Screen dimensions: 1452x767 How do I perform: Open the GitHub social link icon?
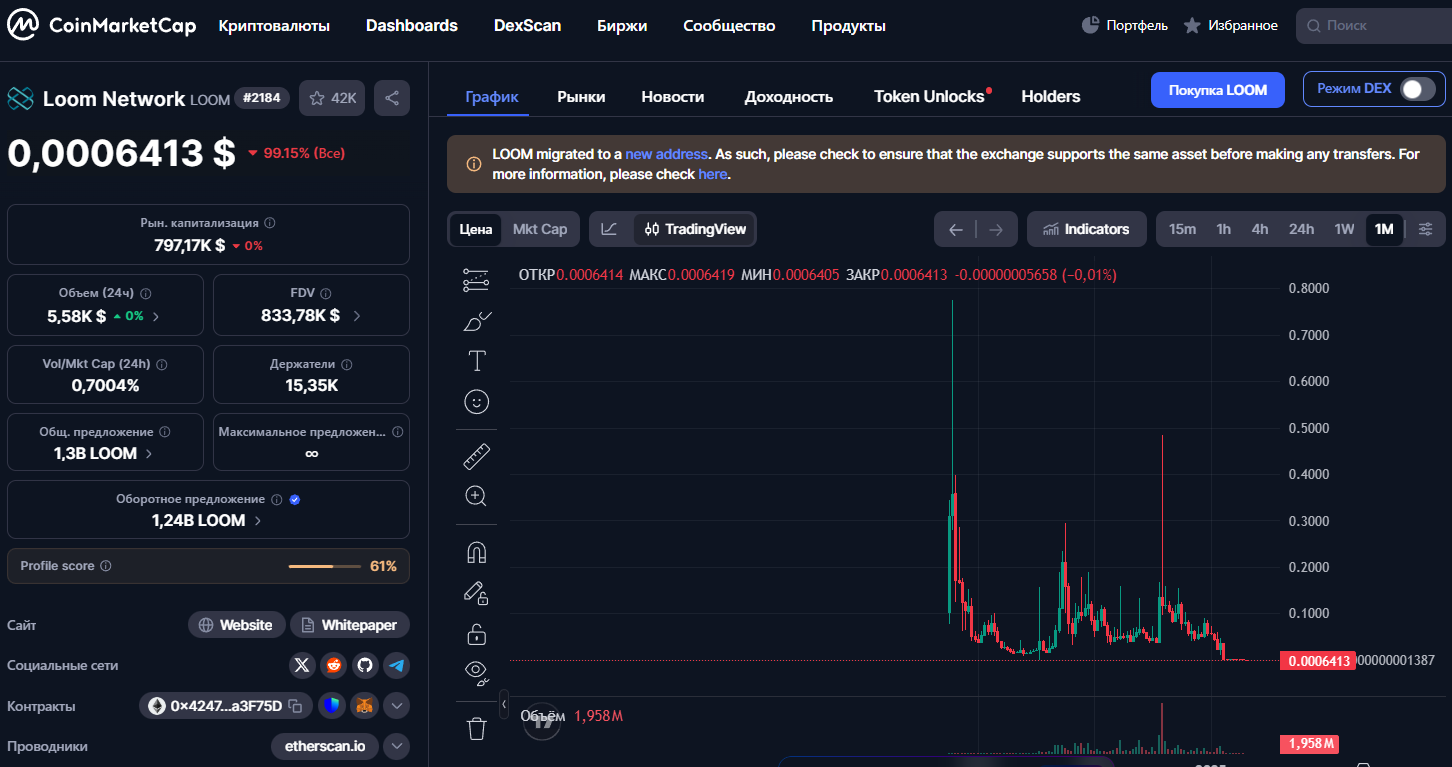point(365,665)
